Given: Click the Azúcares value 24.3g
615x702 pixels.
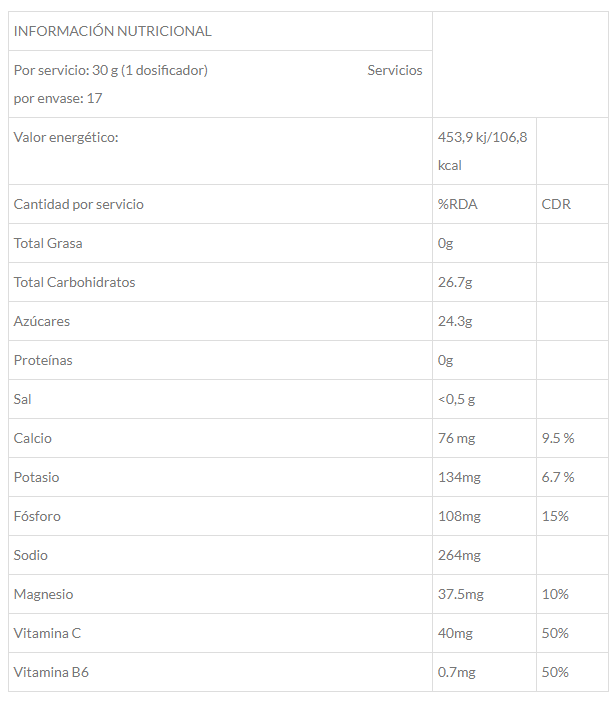Looking at the screenshot, I should (x=455, y=321).
